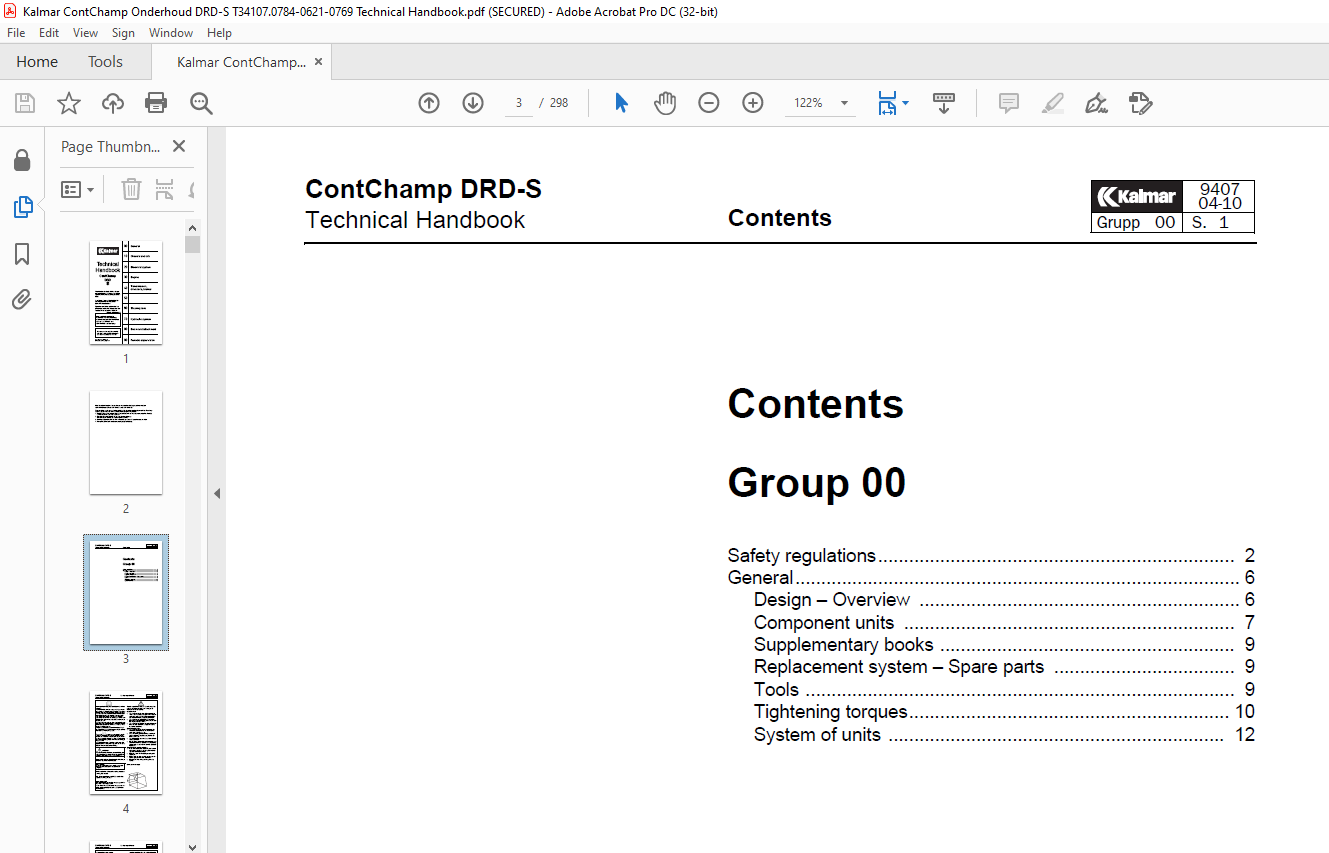1329x853 pixels.
Task: Click the Supplementary books entry
Action: click(x=1004, y=645)
